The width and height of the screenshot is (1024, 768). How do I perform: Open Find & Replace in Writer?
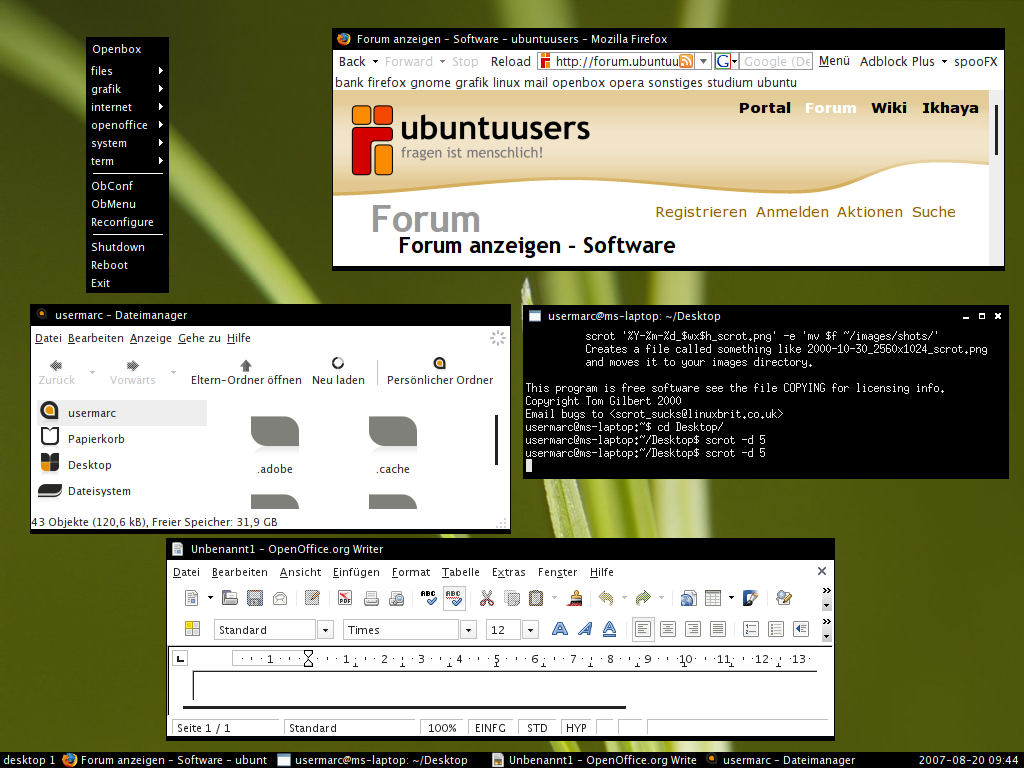(x=783, y=598)
